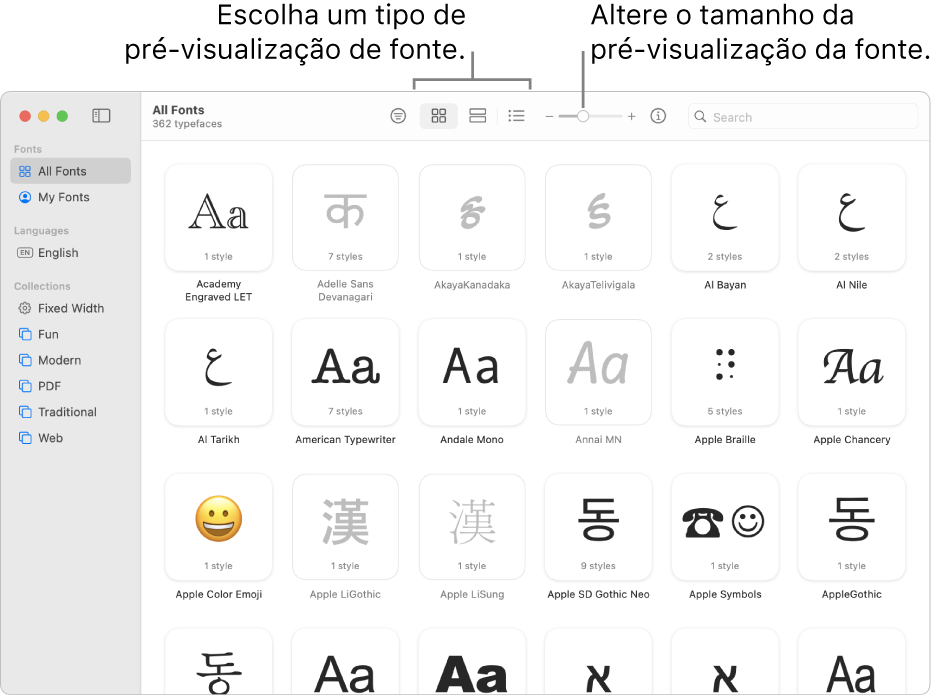
Task: Click the PDF collection icon
Action: [x=24, y=386]
